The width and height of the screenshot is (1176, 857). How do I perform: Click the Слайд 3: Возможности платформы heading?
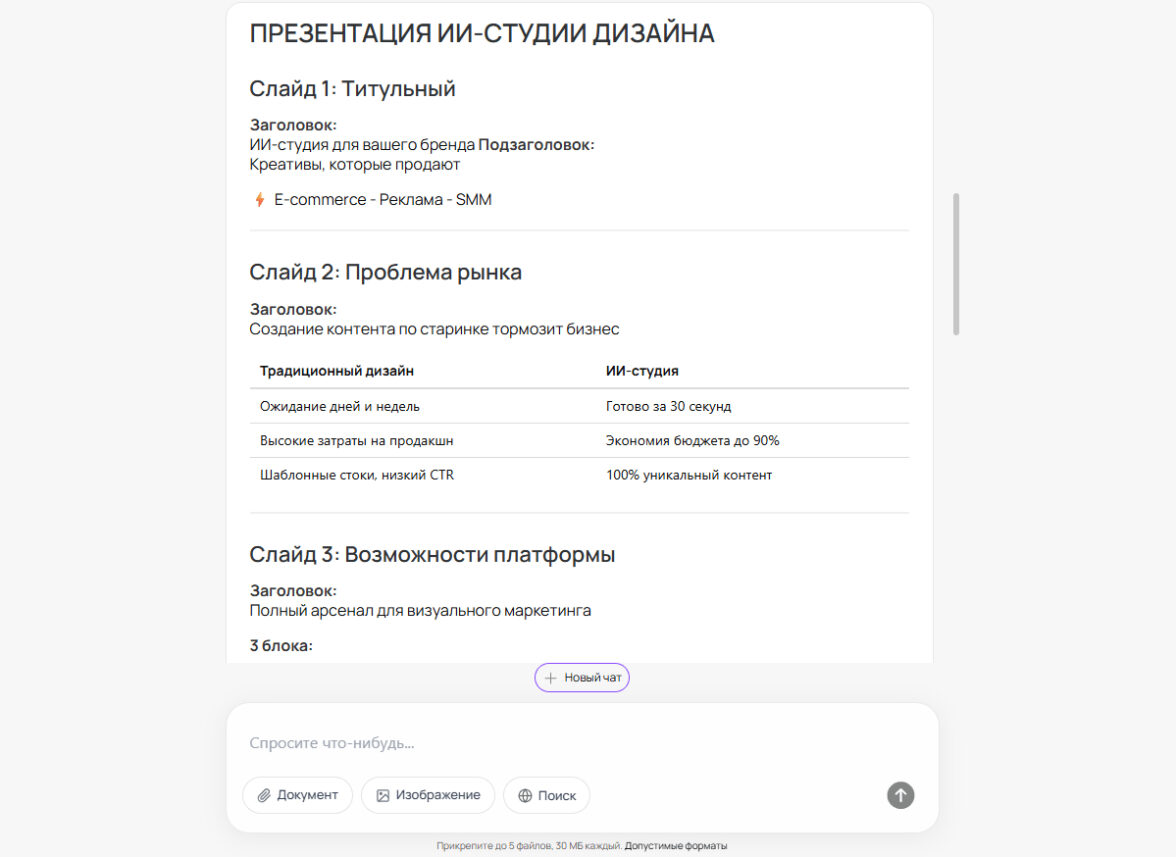coord(432,554)
